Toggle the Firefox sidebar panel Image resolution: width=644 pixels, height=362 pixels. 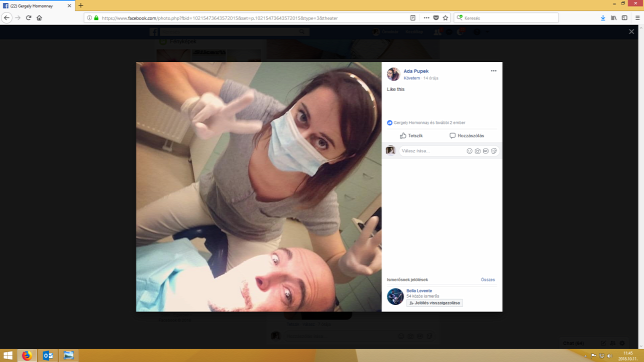coord(625,18)
